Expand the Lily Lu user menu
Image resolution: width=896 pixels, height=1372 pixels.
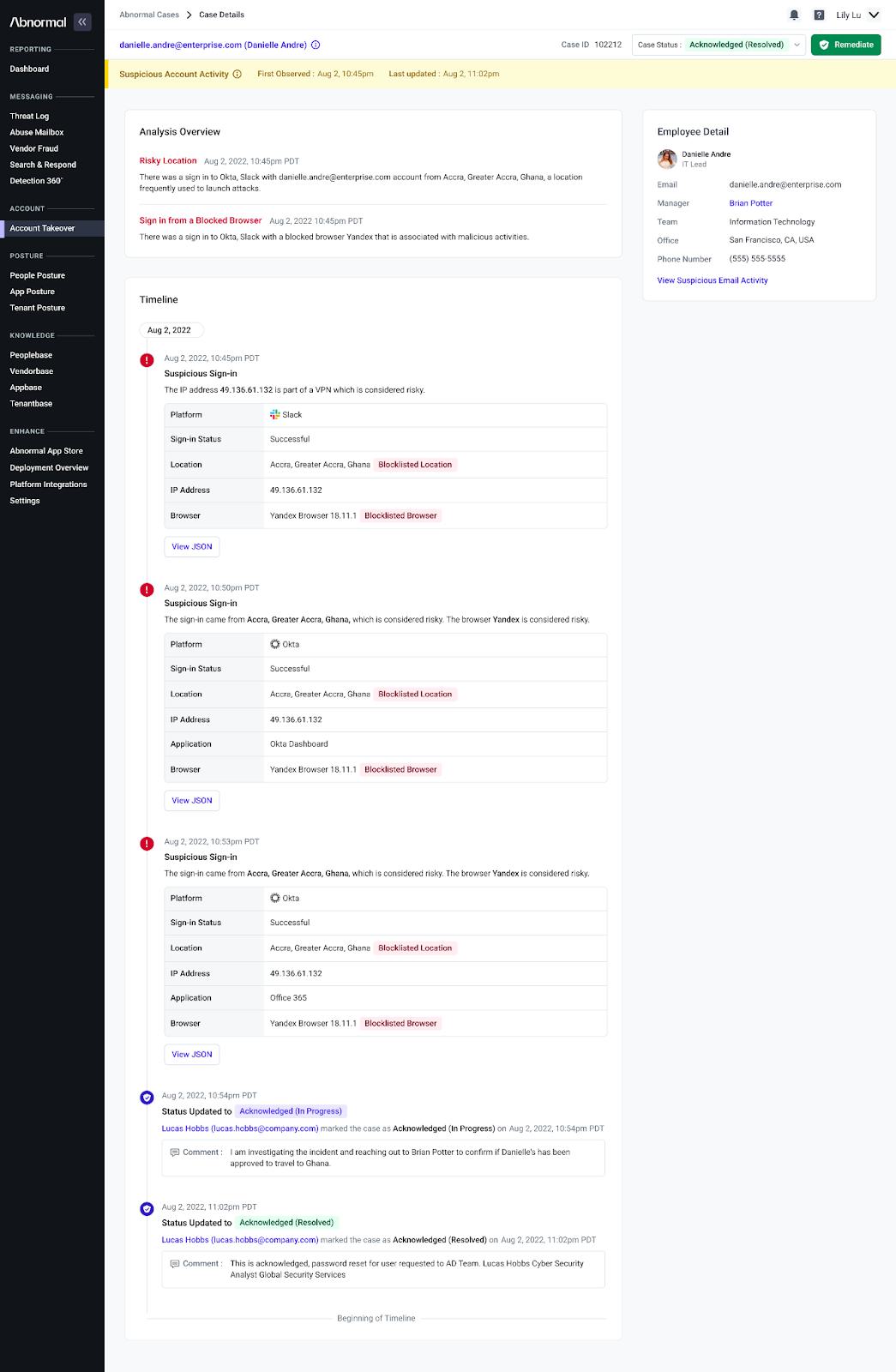coord(858,15)
